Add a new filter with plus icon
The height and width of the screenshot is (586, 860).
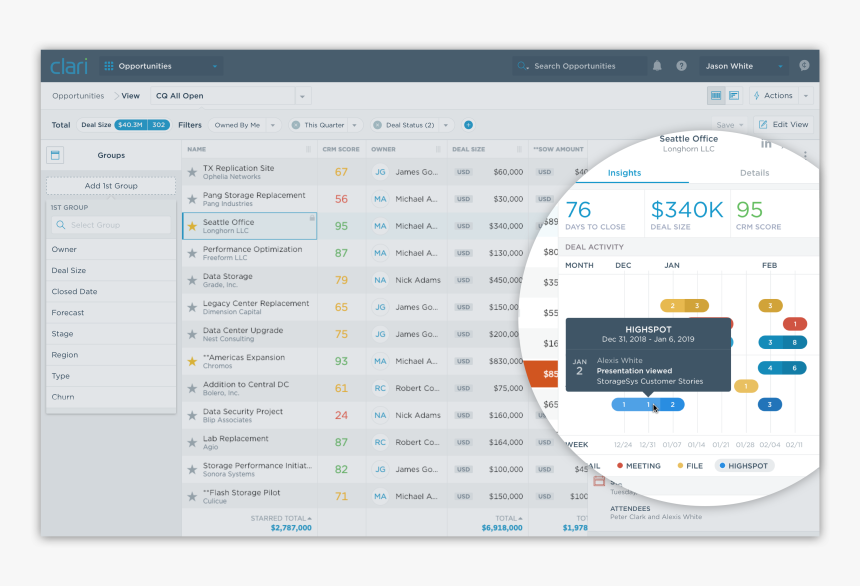click(468, 125)
